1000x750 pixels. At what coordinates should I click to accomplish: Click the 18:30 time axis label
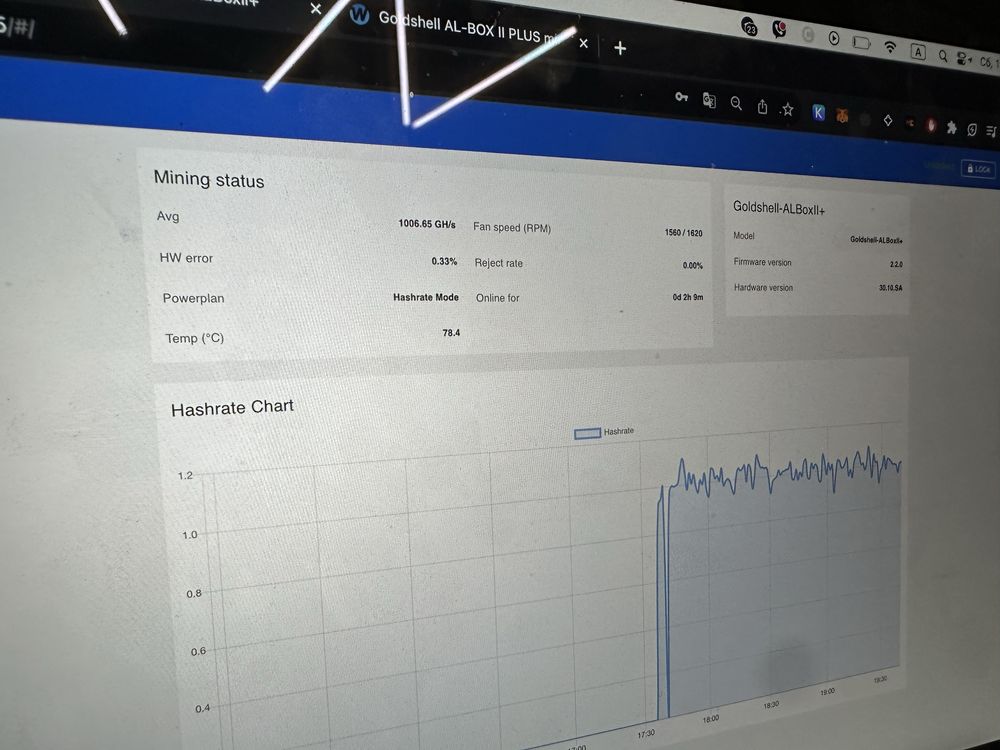tap(770, 705)
